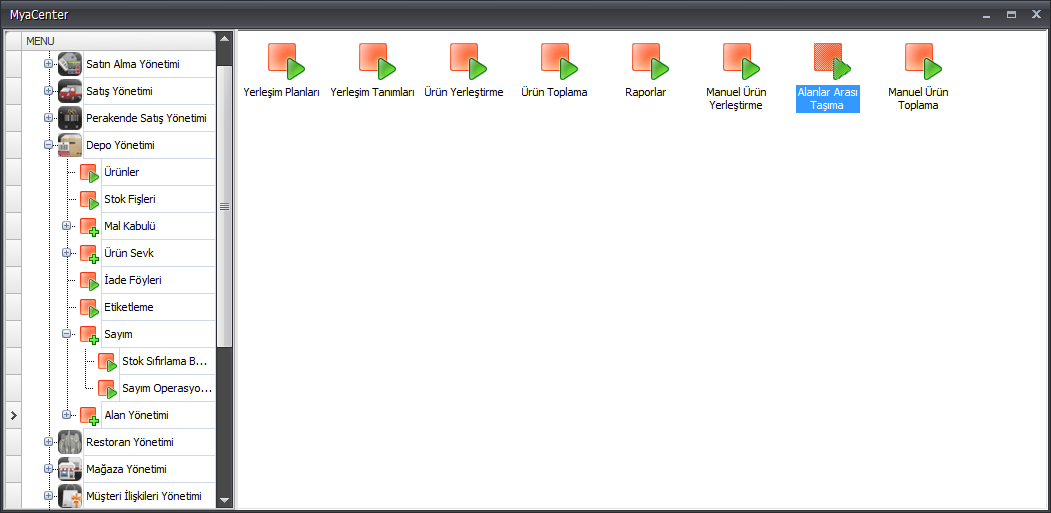Screen dimensions: 1051x513
Task: Expand the Müşteri İlişkileri Yönetimi node
Action: click(48, 496)
